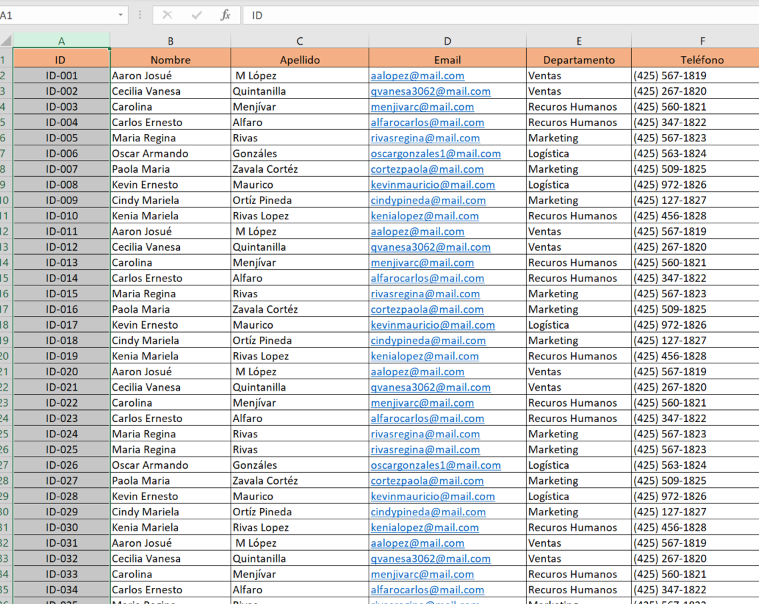Image resolution: width=759 pixels, height=604 pixels.
Task: Select Nombre cell in ID-006 row
Action: click(x=170, y=153)
